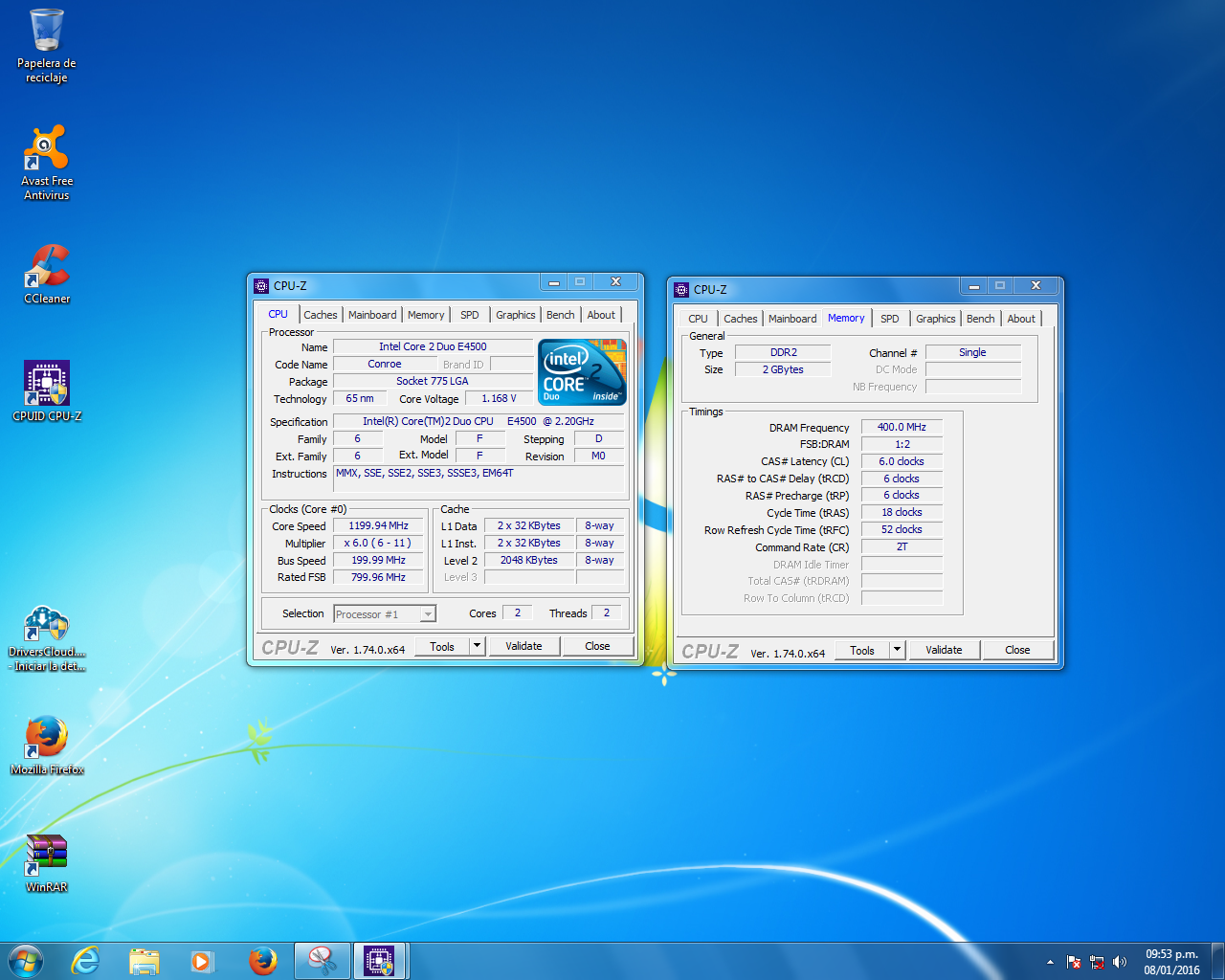Switch to Graphics tab in left CPU-Z window
Viewport: 1225px width, 980px height.
(x=516, y=315)
